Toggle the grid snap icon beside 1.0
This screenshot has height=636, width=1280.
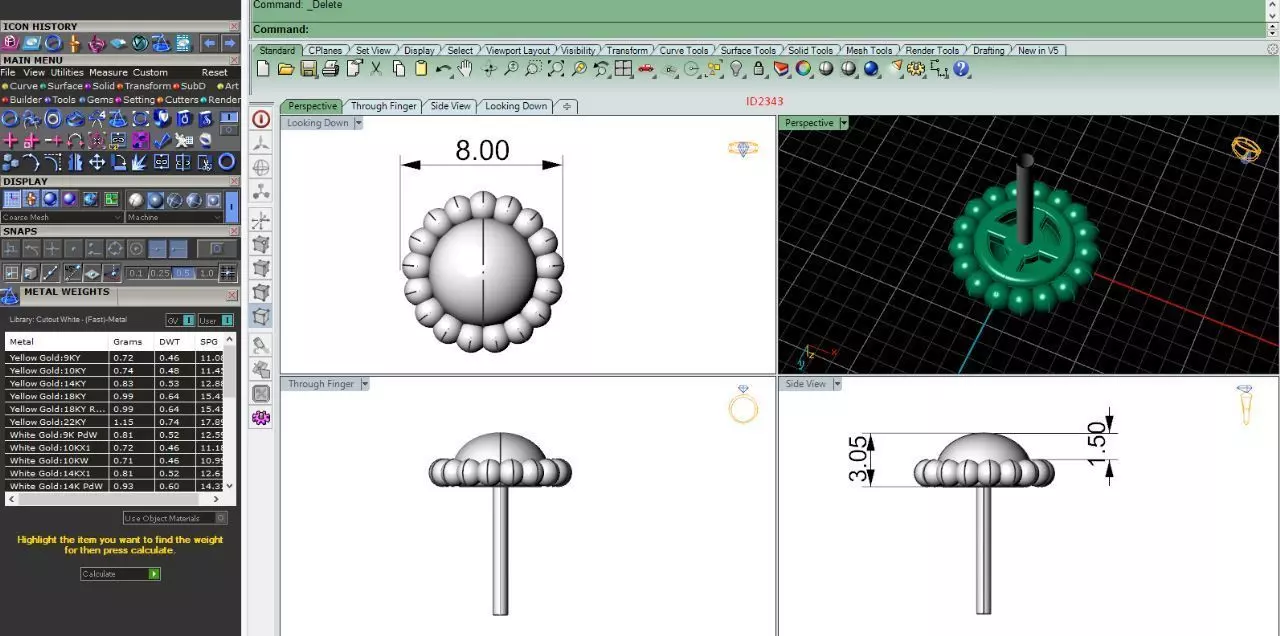[x=228, y=273]
